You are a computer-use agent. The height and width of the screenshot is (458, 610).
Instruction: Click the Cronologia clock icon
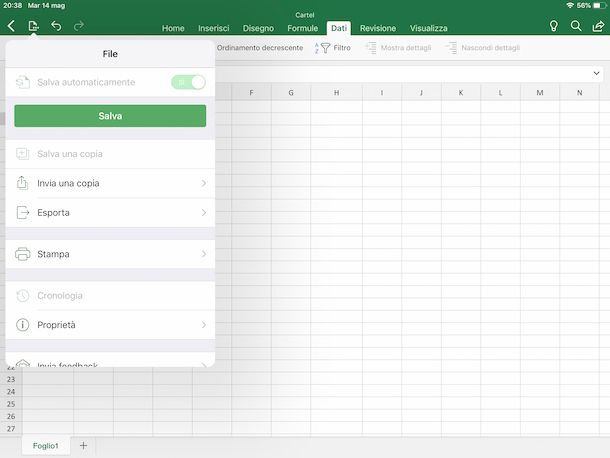pyautogui.click(x=23, y=295)
